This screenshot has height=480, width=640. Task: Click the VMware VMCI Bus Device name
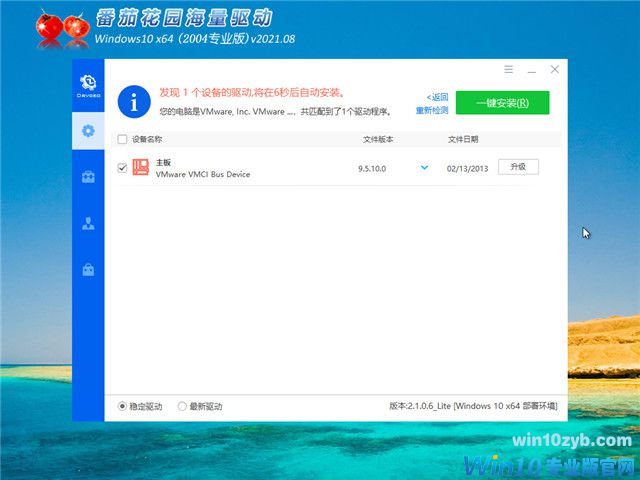[203, 174]
